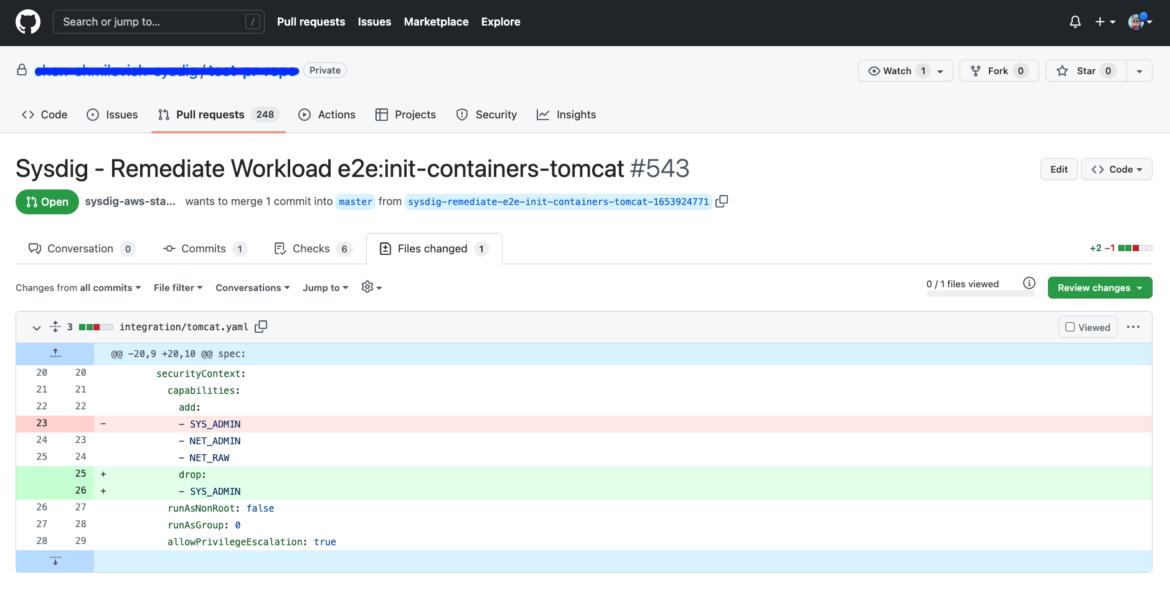Viewport: 1170px width, 592px height.
Task: Open the Actions tab
Action: coord(327,114)
